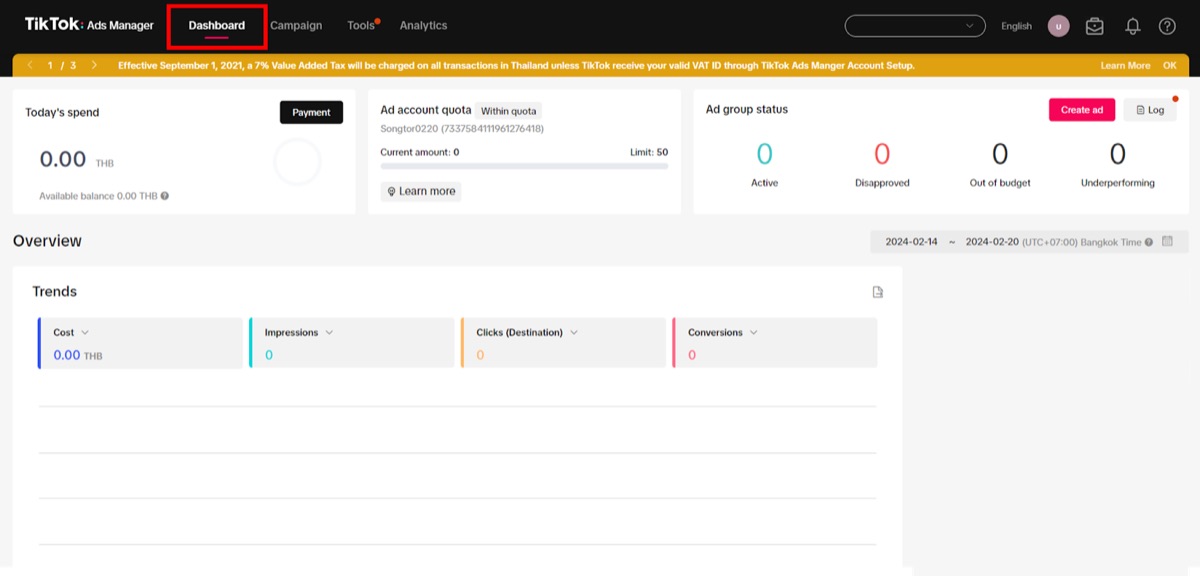The image size is (1200, 576).
Task: Click the Songtor0220 account ID text
Action: pos(462,129)
